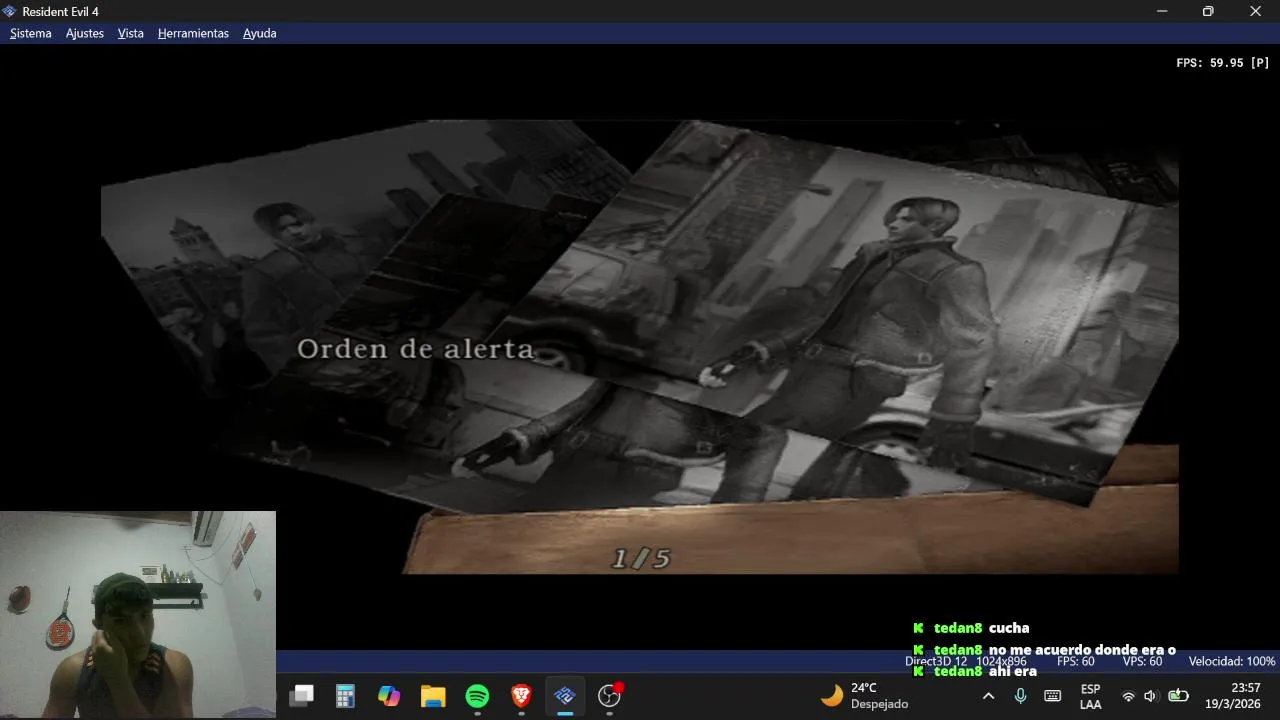The height and width of the screenshot is (720, 1280).
Task: Click the volume speaker tray icon
Action: click(x=1150, y=696)
